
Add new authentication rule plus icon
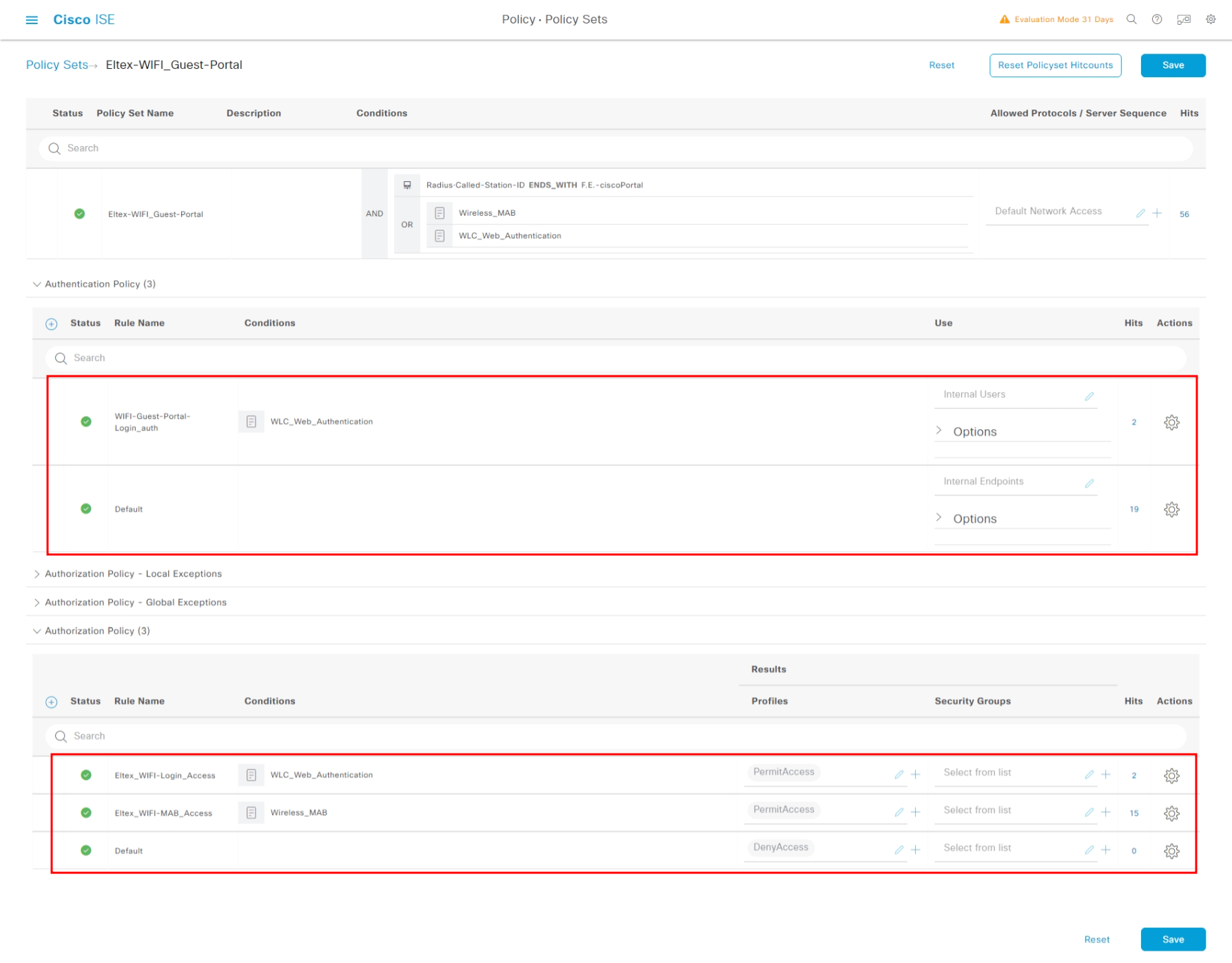coord(52,324)
